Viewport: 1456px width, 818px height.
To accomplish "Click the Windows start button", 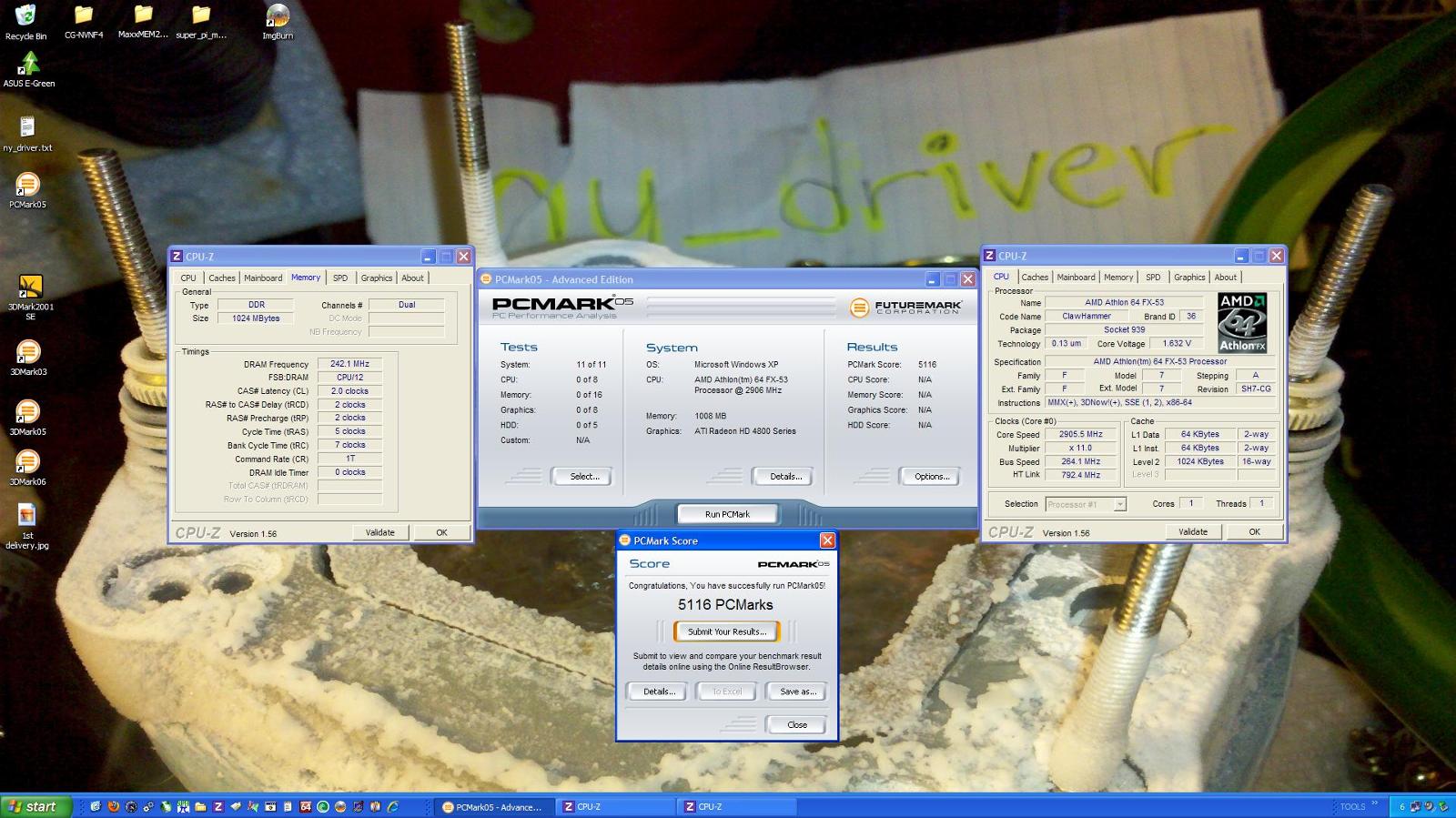I will tap(36, 806).
